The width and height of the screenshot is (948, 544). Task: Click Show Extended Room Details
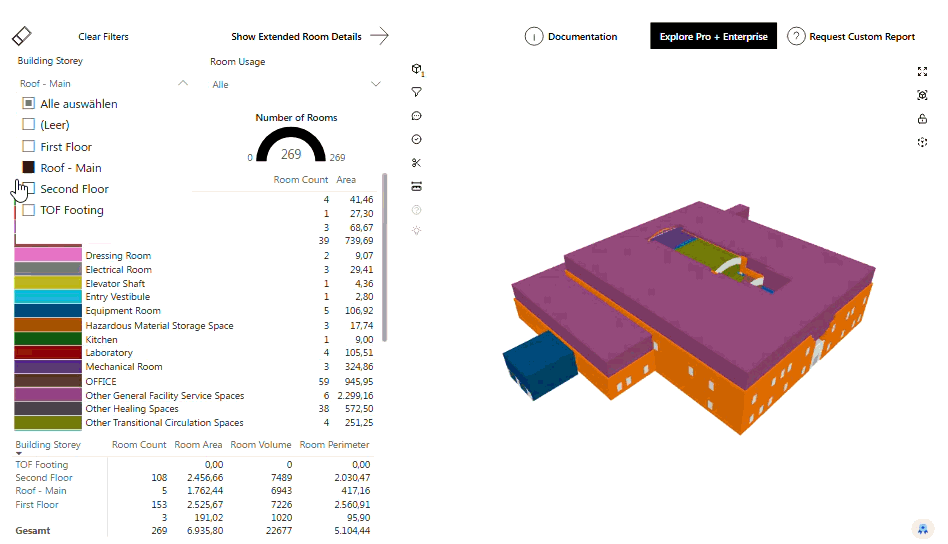tap(296, 36)
